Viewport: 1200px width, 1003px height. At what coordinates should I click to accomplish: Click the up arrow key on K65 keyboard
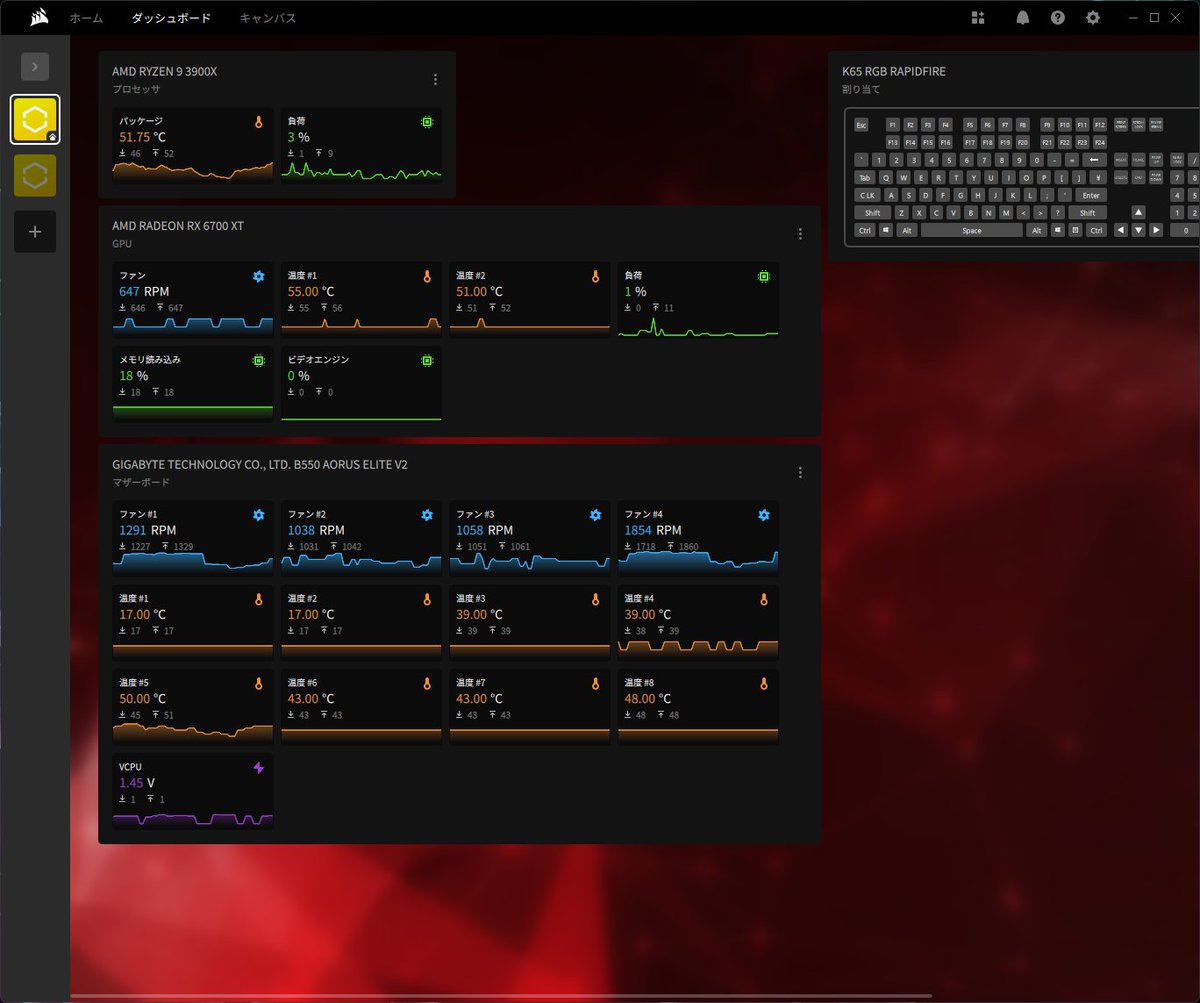pos(1138,212)
